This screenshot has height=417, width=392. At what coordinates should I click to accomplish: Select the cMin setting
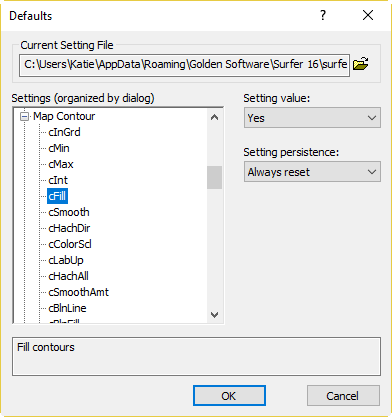(59, 148)
